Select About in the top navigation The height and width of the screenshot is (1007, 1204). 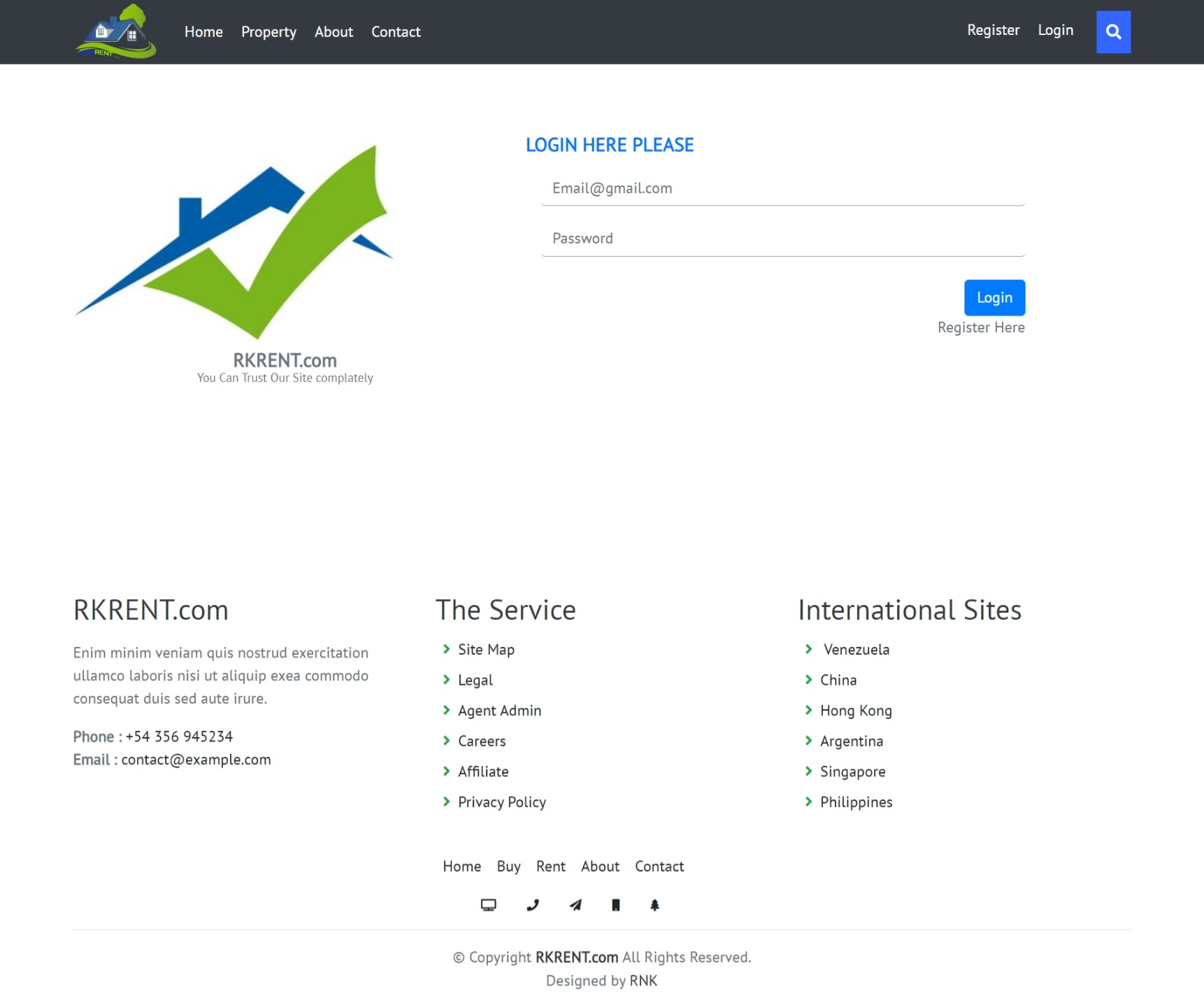[334, 31]
